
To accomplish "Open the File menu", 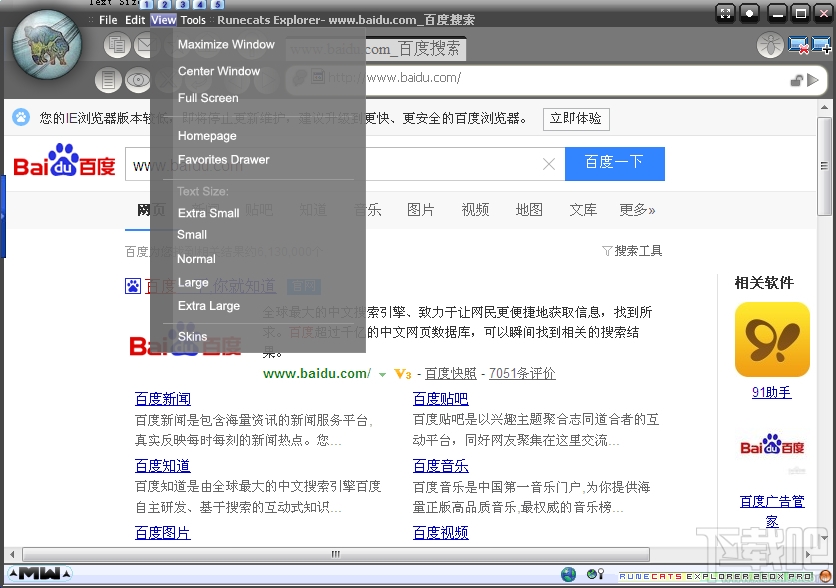I will point(108,20).
